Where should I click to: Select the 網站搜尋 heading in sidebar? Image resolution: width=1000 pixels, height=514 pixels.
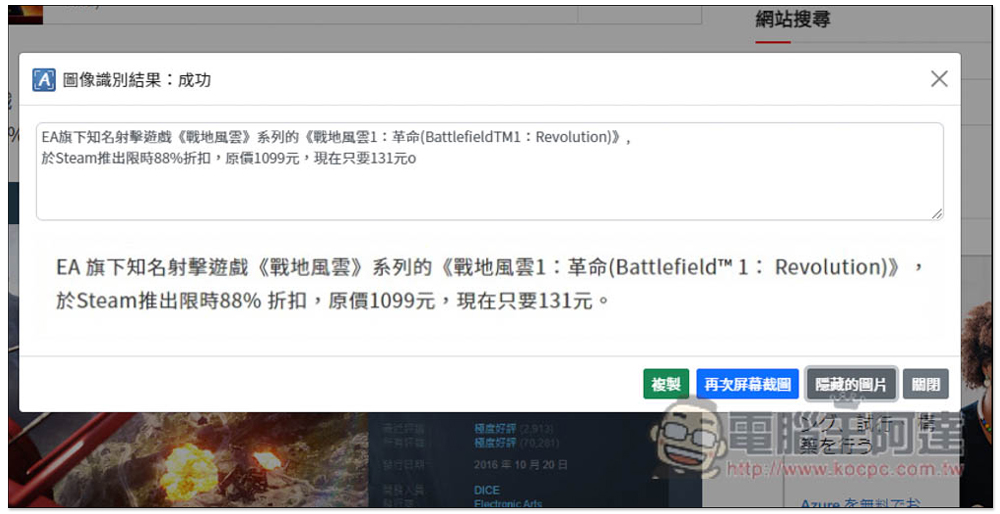(x=792, y=19)
